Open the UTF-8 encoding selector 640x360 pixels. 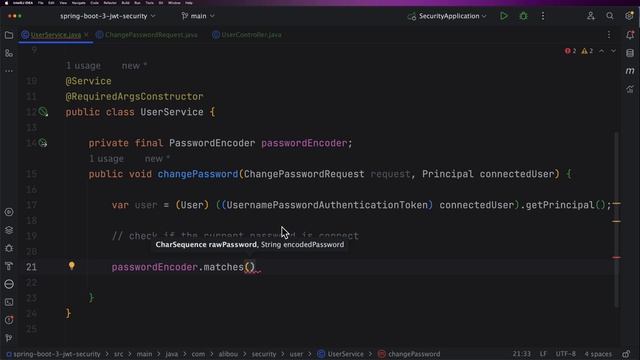(565, 354)
